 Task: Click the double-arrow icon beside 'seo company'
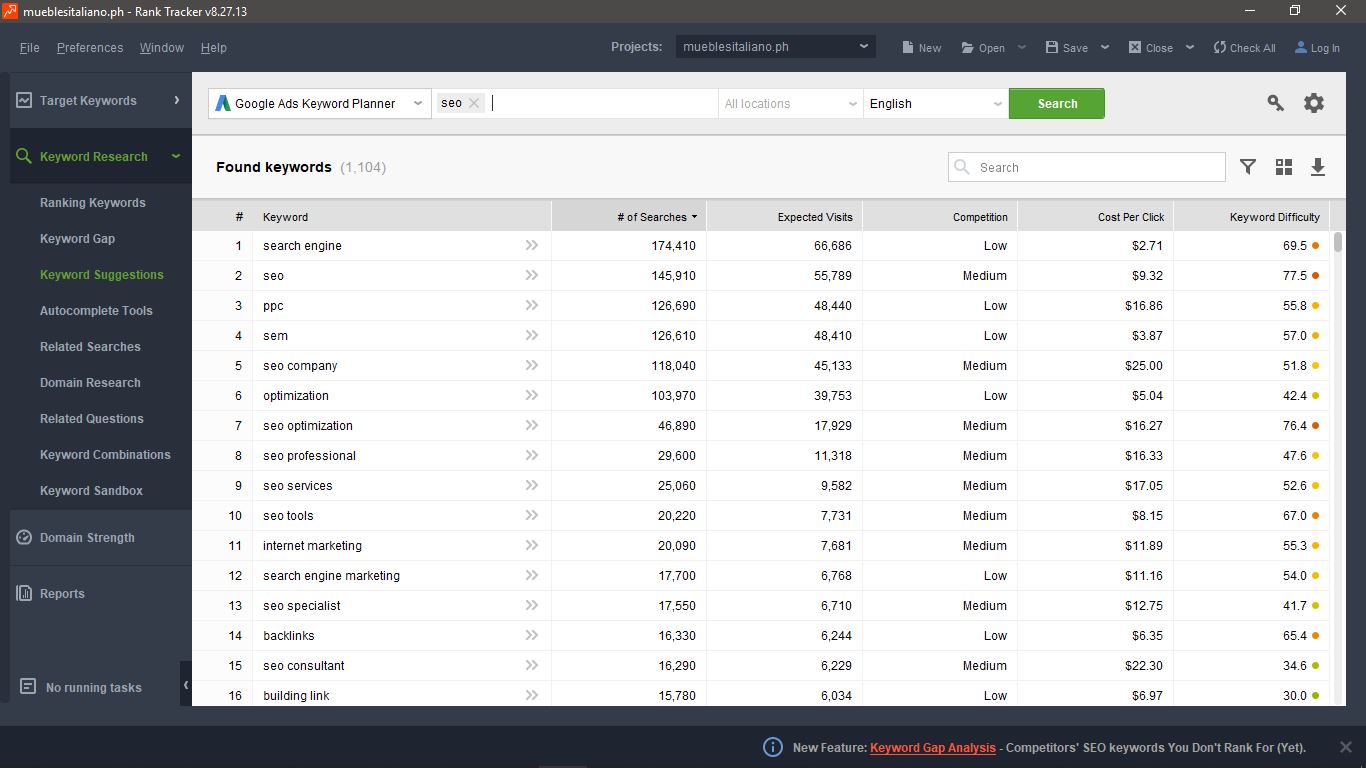pyautogui.click(x=532, y=365)
